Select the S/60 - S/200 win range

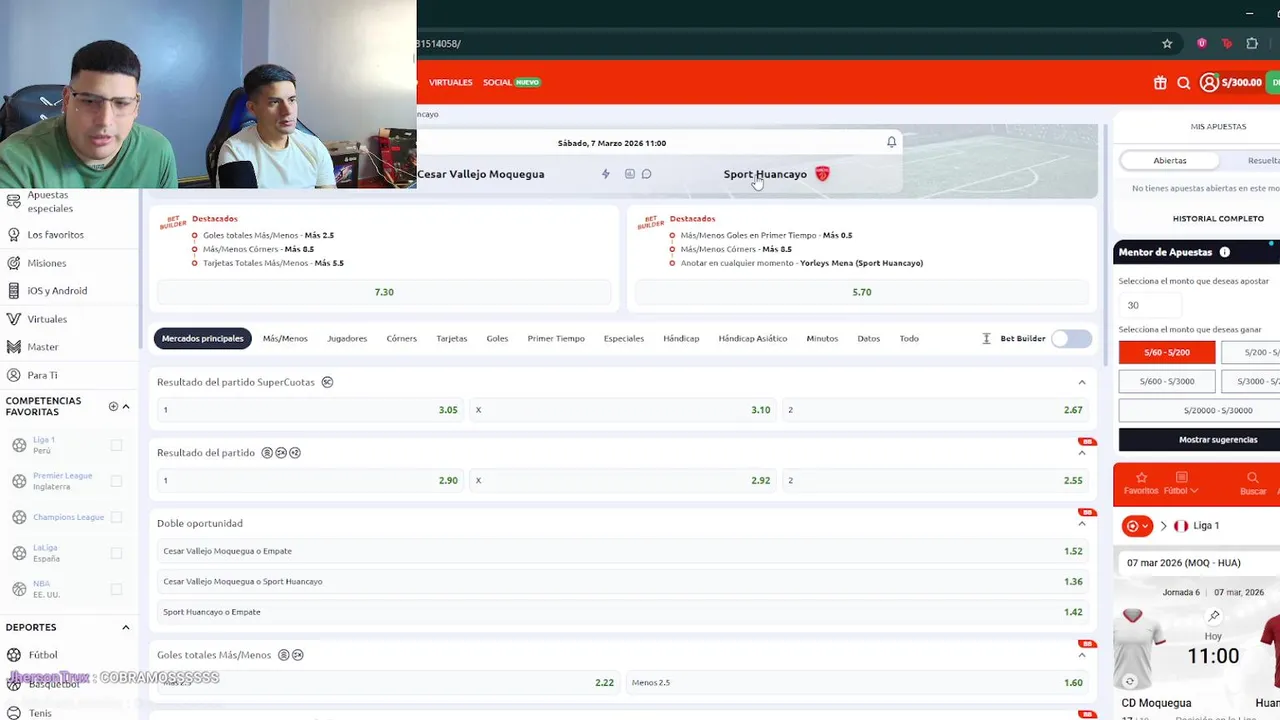1167,353
